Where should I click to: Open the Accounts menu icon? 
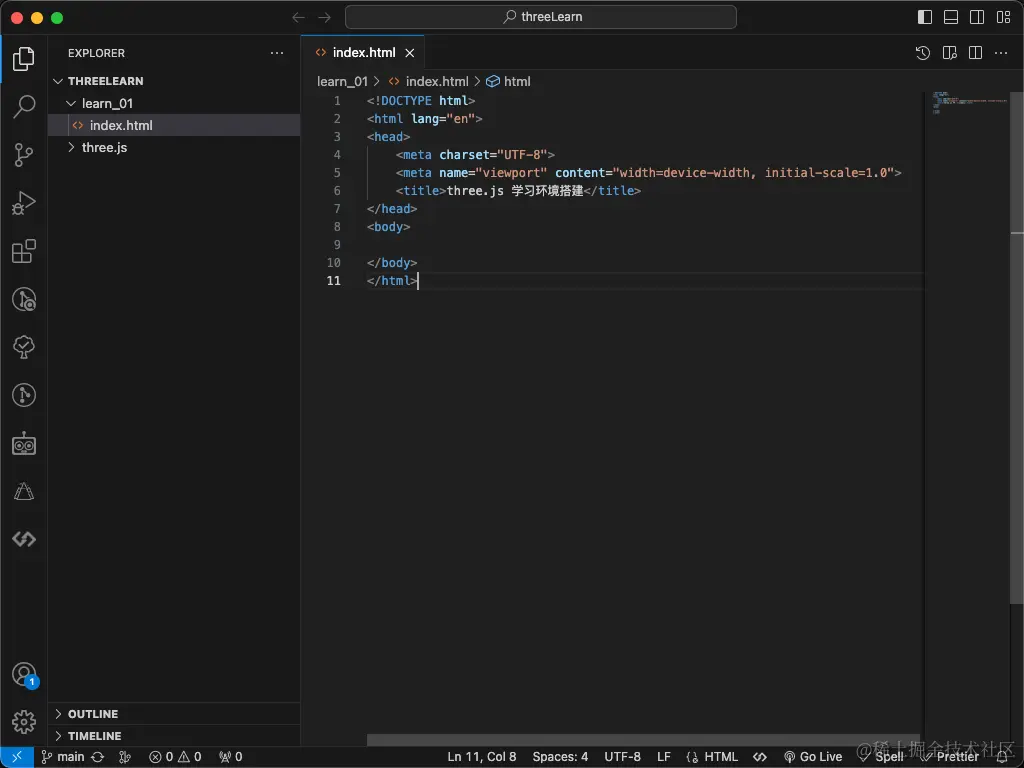pos(24,674)
